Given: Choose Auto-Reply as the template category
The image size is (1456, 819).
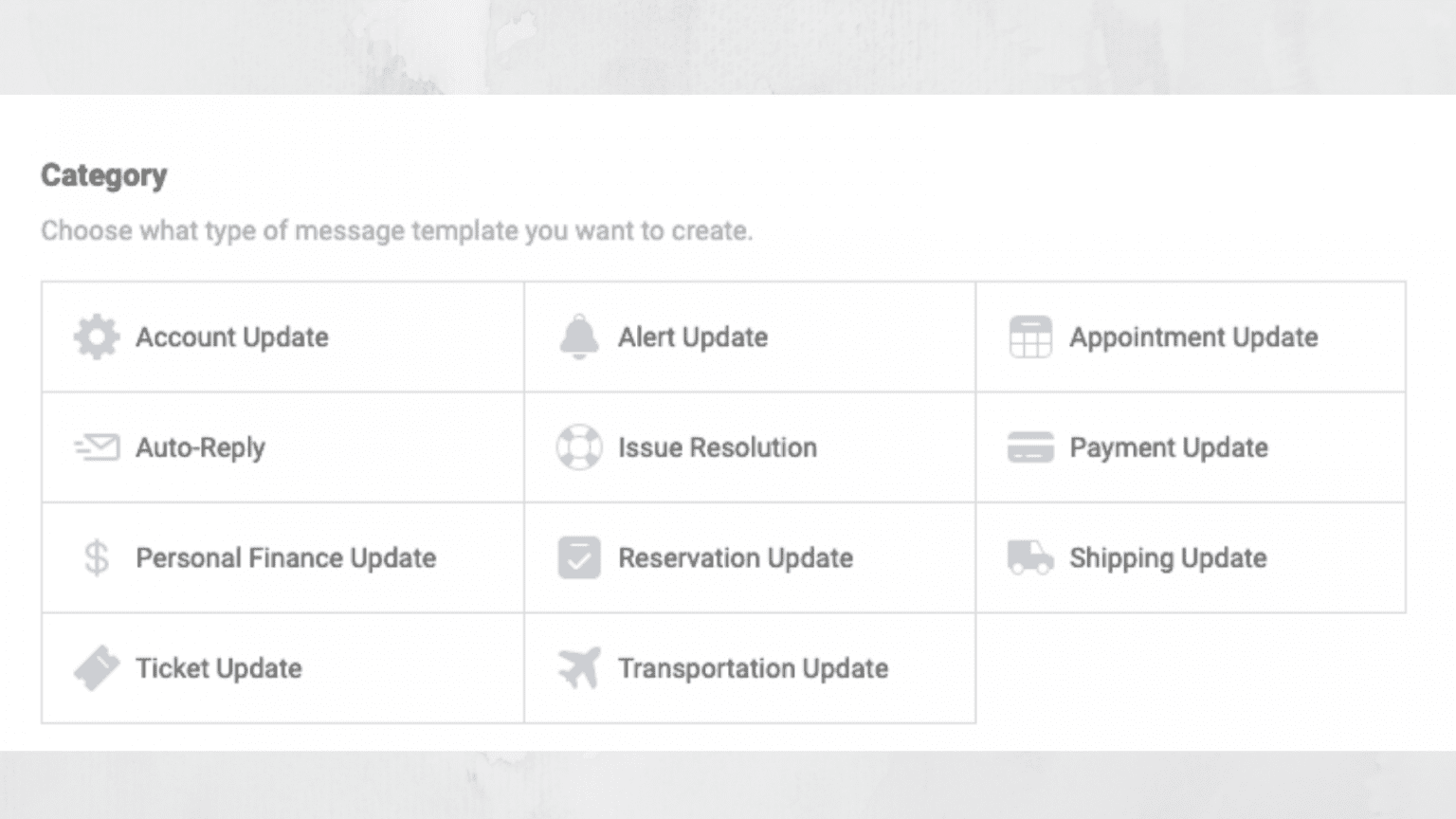Looking at the screenshot, I should pos(281,446).
